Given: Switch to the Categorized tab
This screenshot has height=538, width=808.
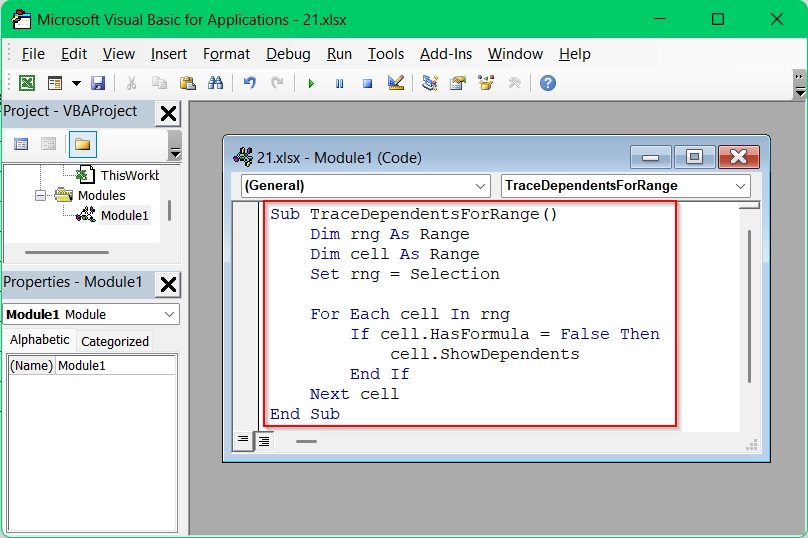Looking at the screenshot, I should [x=114, y=342].
